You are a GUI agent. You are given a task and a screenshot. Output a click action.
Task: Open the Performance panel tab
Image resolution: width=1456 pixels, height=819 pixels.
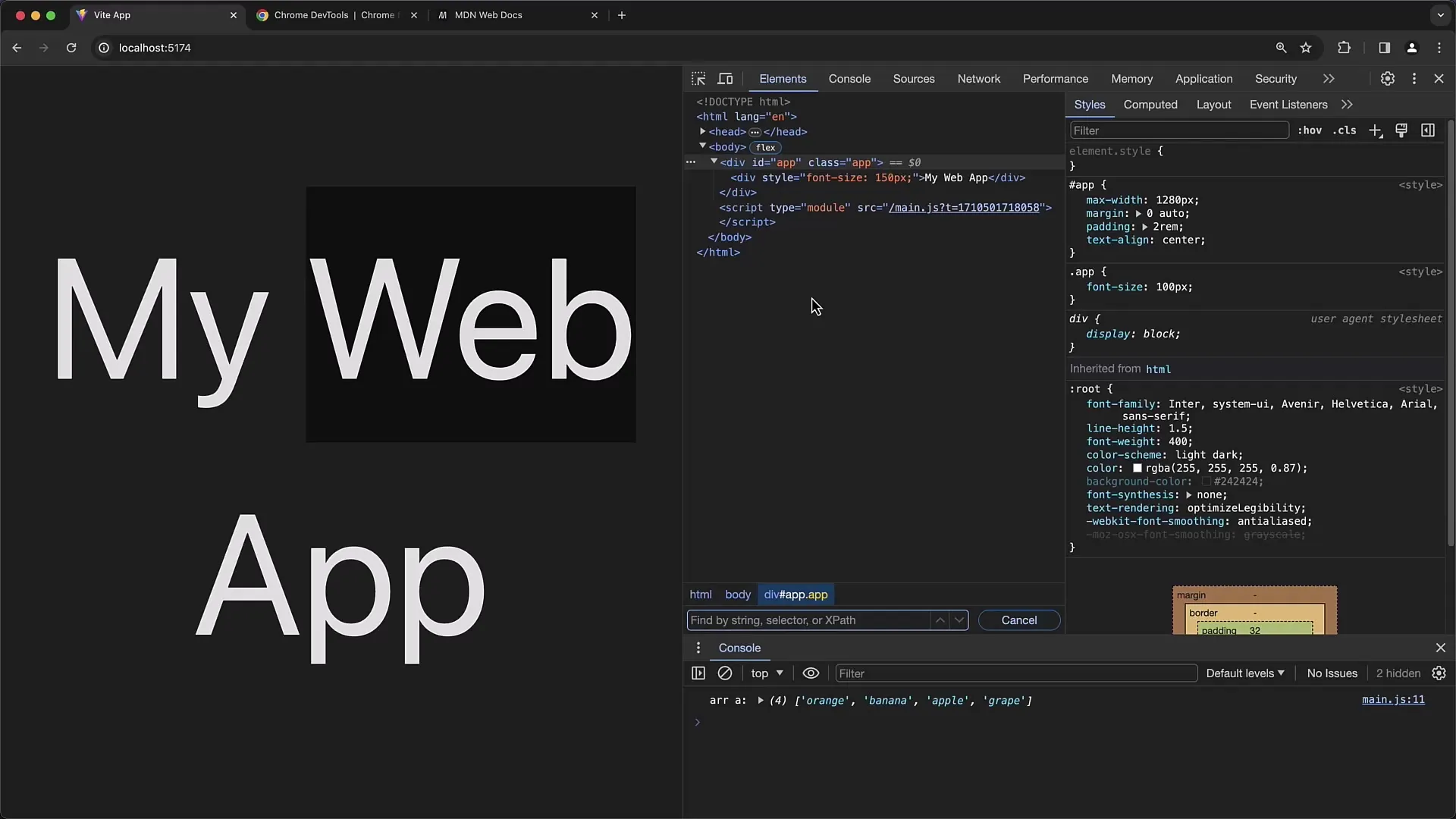click(1056, 79)
